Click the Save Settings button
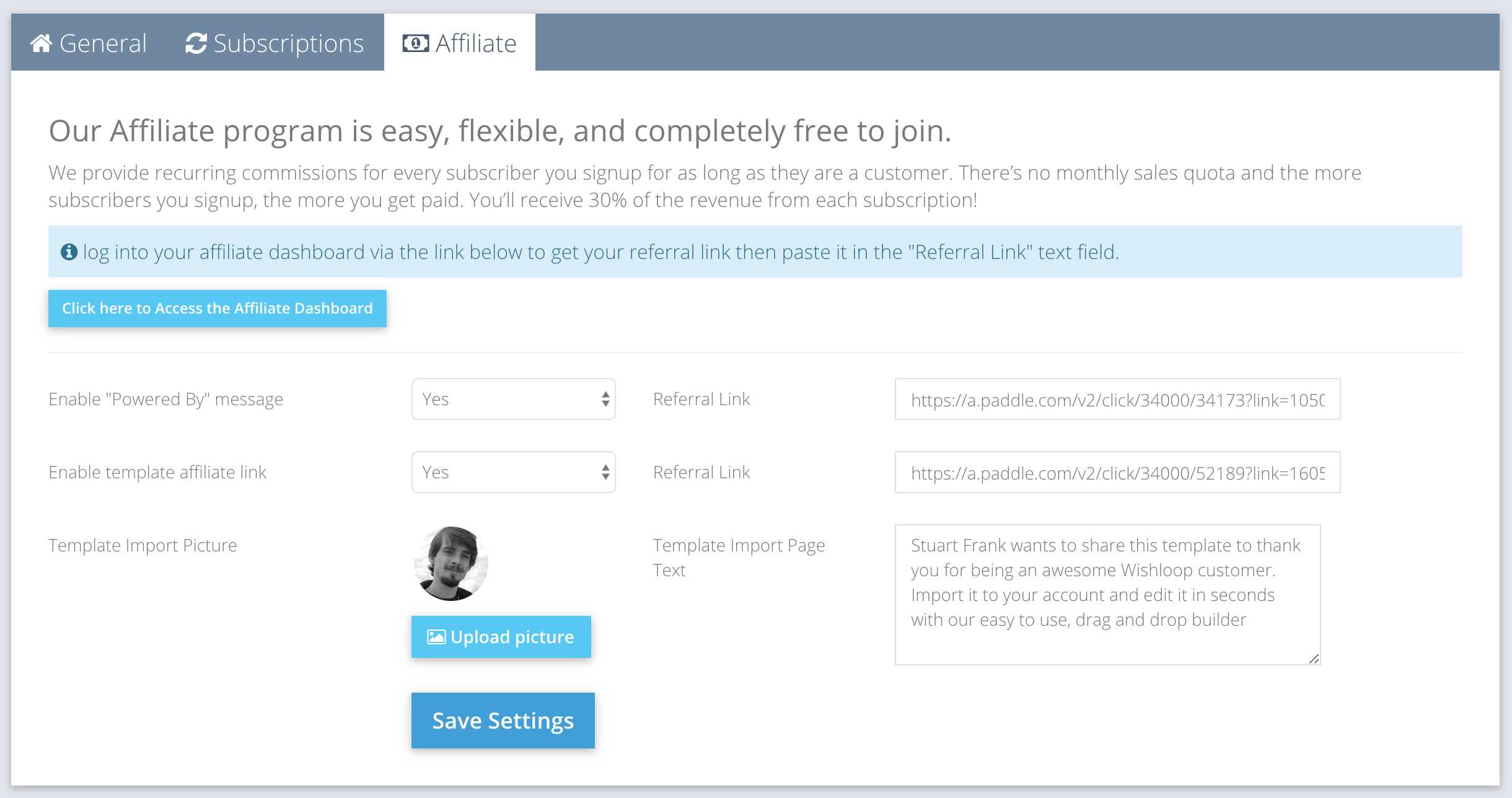This screenshot has height=798, width=1512. click(503, 721)
